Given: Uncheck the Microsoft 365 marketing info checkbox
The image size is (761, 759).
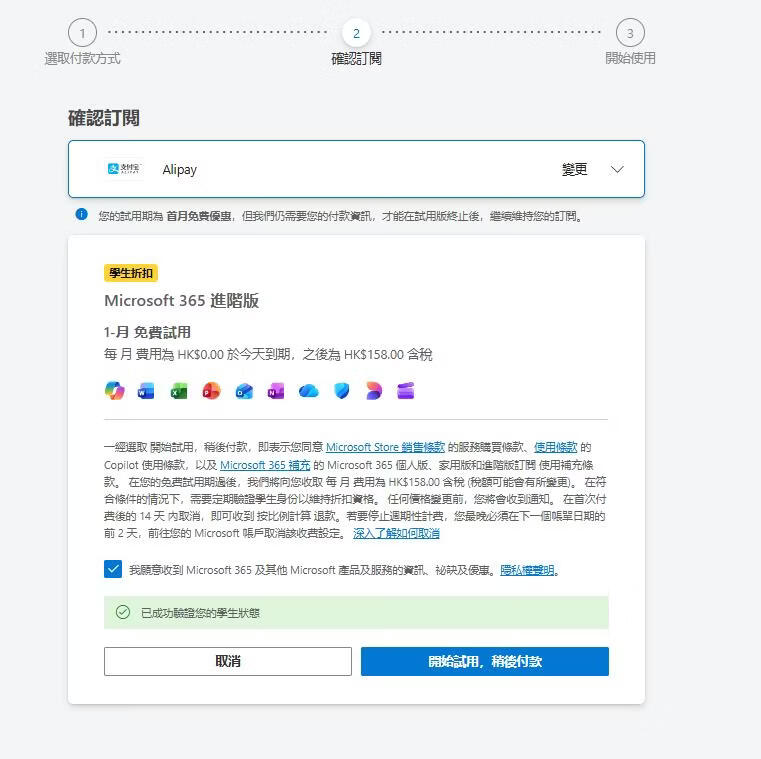Looking at the screenshot, I should [x=112, y=569].
